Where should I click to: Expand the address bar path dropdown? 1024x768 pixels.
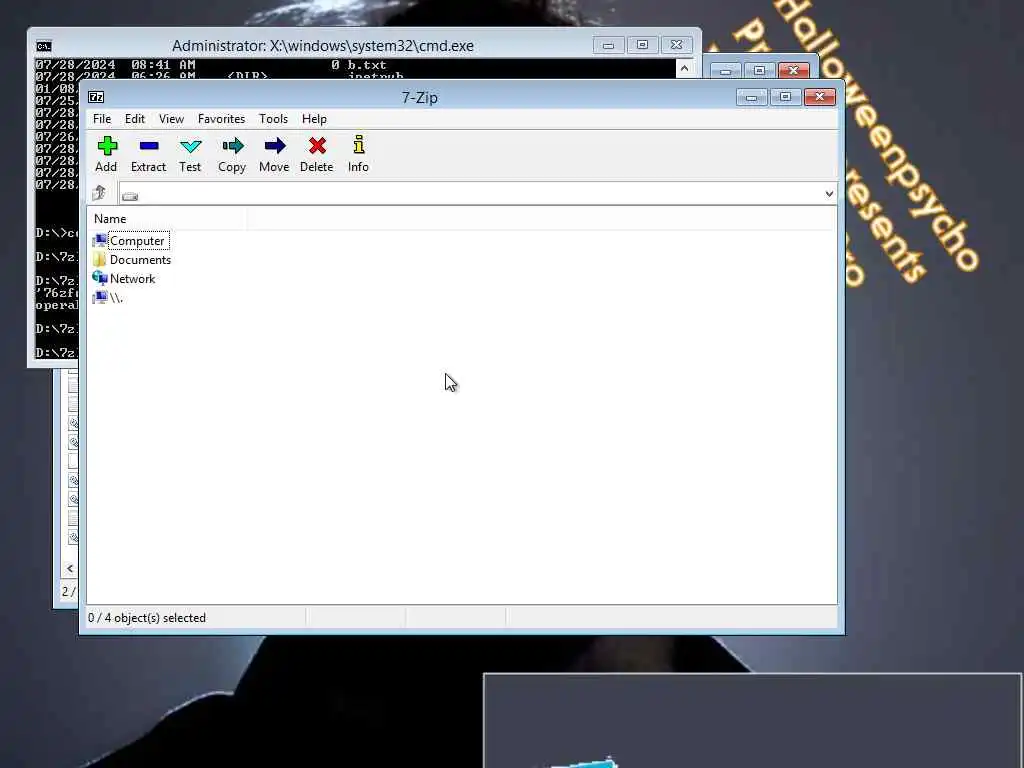click(x=829, y=194)
